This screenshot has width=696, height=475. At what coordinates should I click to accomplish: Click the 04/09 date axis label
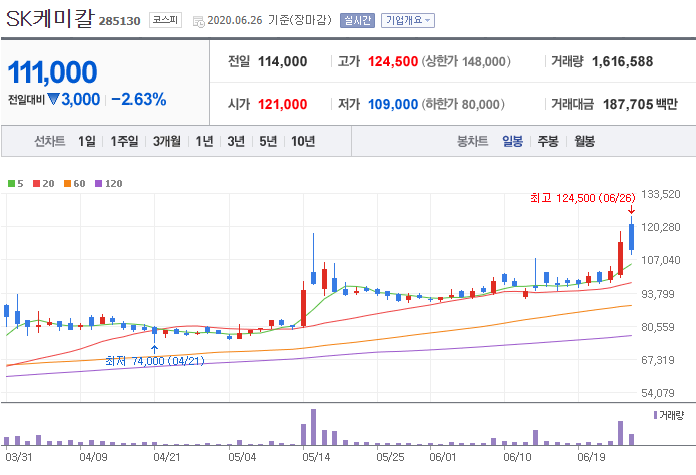[x=93, y=457]
